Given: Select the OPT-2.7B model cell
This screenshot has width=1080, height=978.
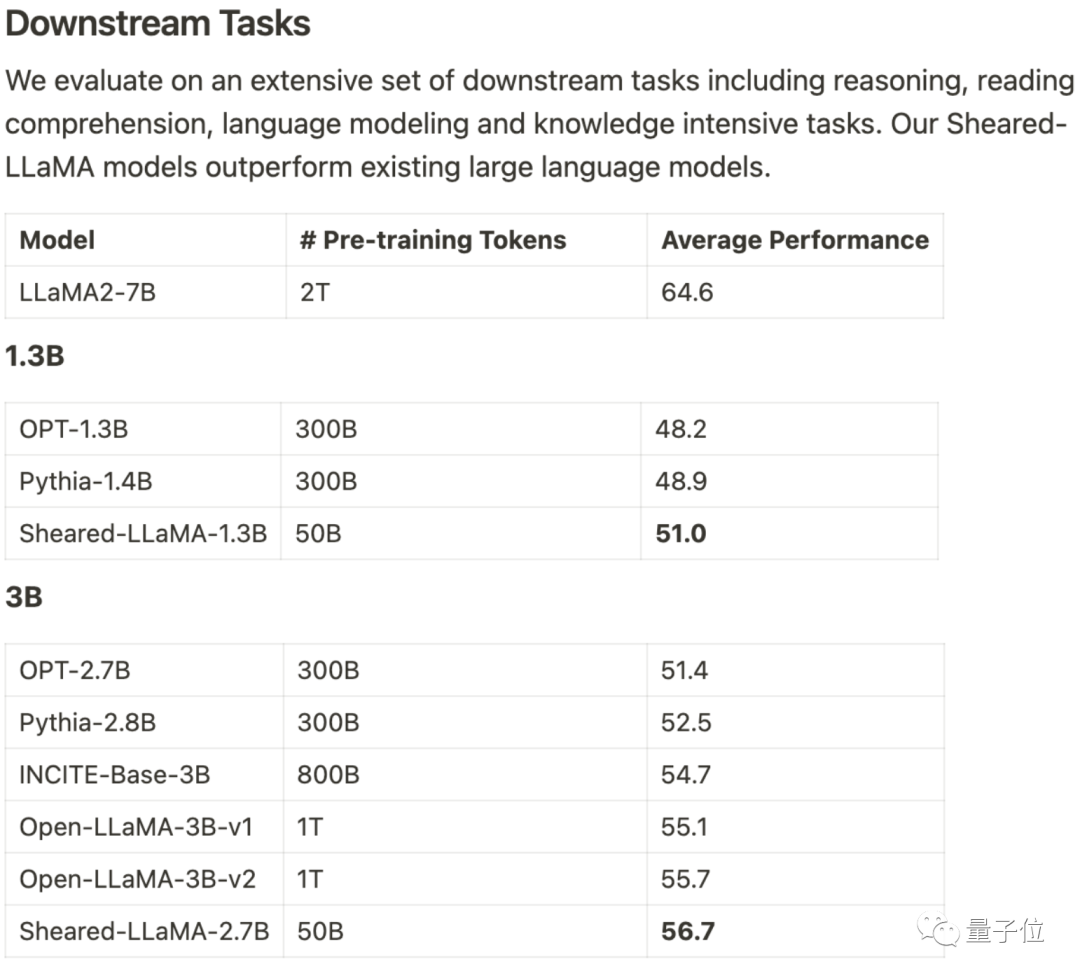Looking at the screenshot, I should [75, 670].
